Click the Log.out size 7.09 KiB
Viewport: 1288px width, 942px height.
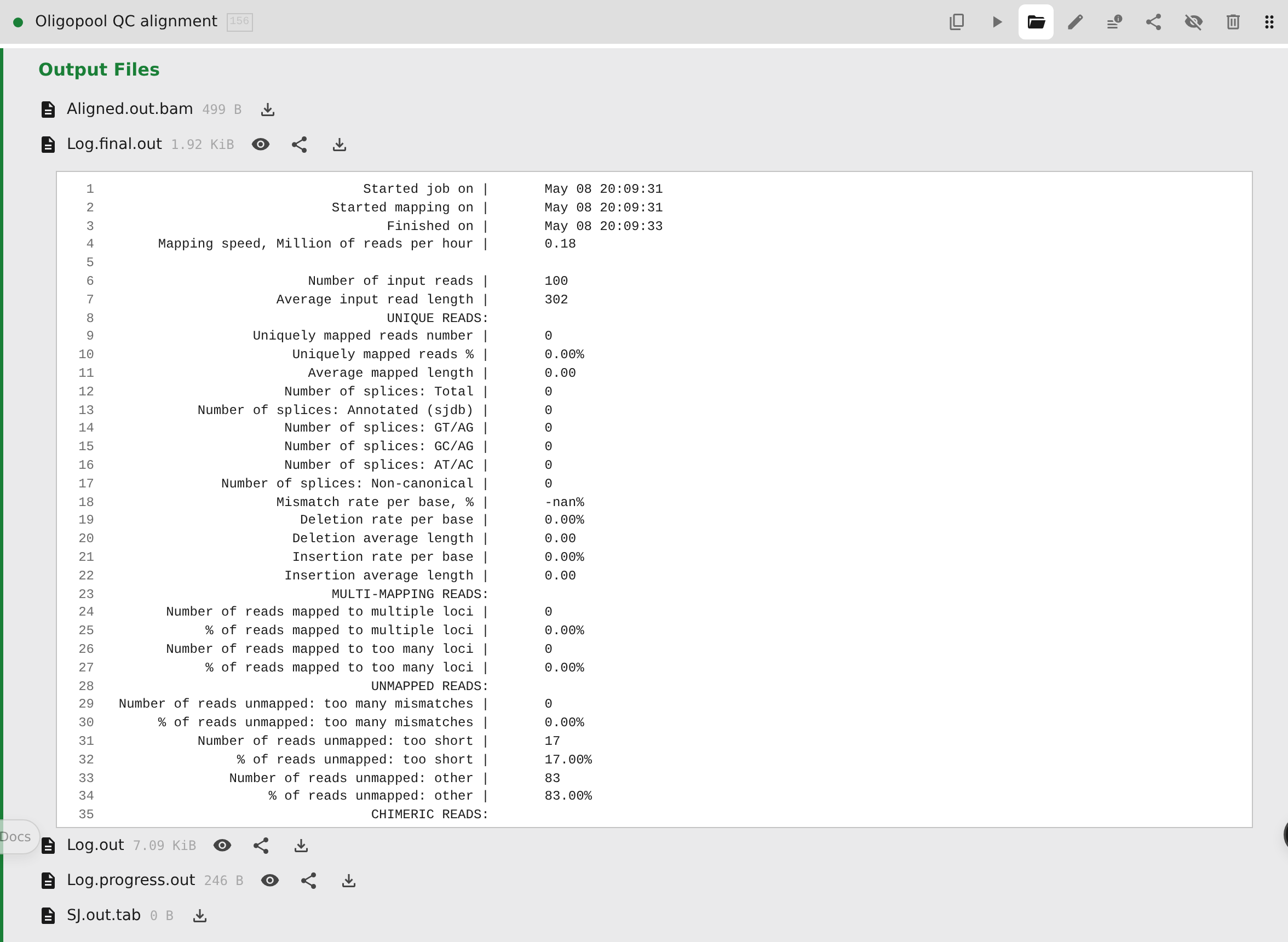(164, 845)
